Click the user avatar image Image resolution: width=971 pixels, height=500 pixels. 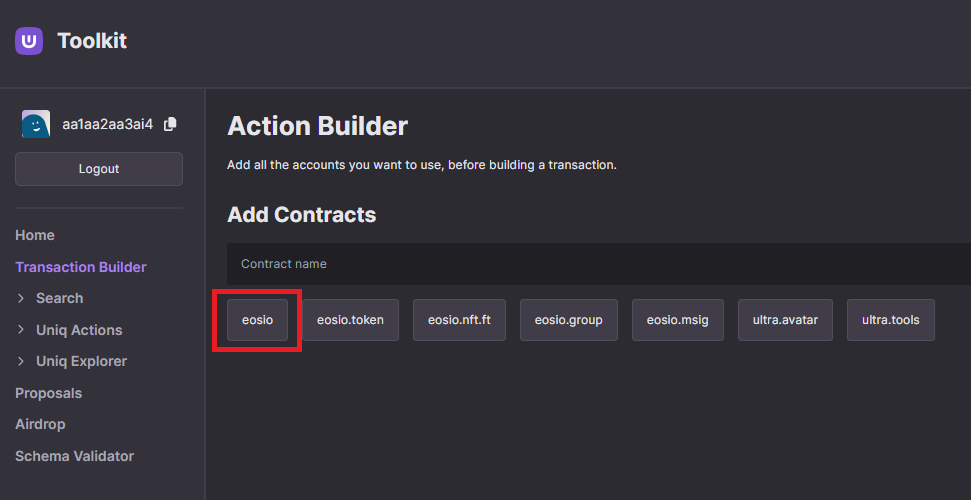click(36, 124)
